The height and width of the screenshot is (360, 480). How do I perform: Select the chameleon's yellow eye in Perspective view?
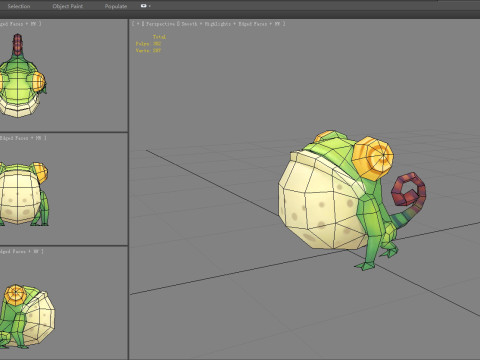(373, 158)
